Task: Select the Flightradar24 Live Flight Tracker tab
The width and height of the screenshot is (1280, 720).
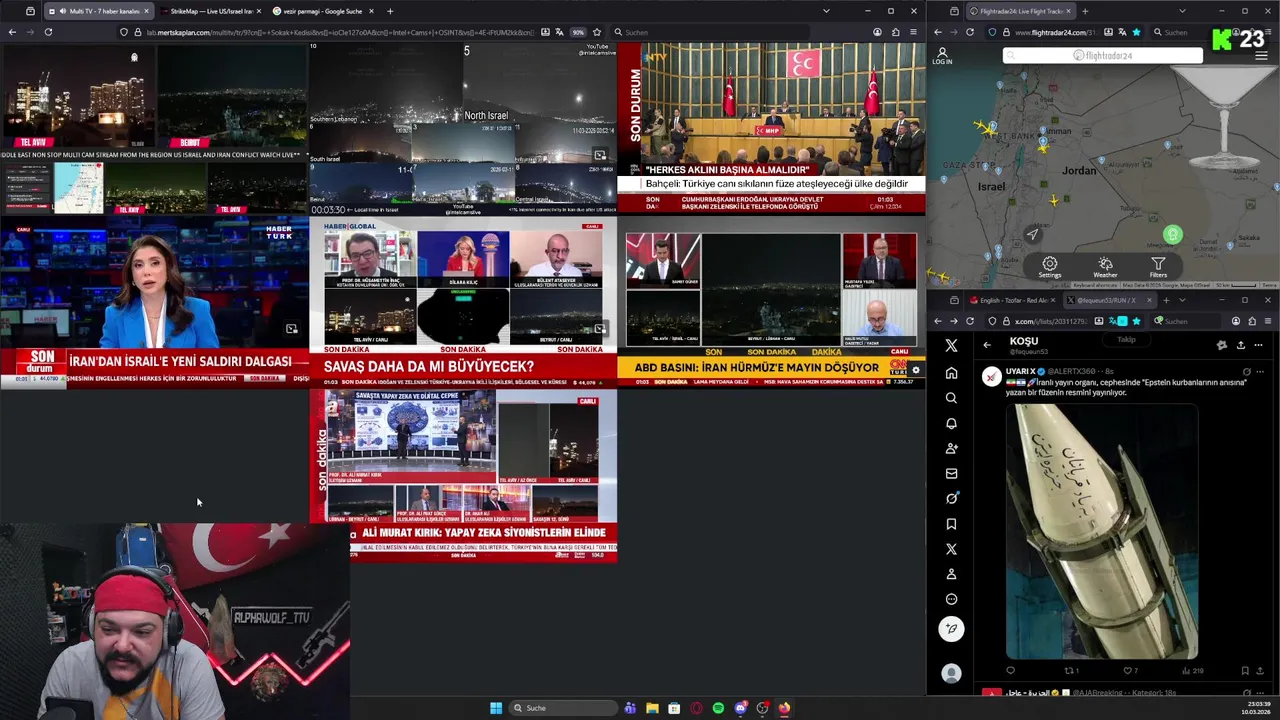Action: pyautogui.click(x=1021, y=11)
